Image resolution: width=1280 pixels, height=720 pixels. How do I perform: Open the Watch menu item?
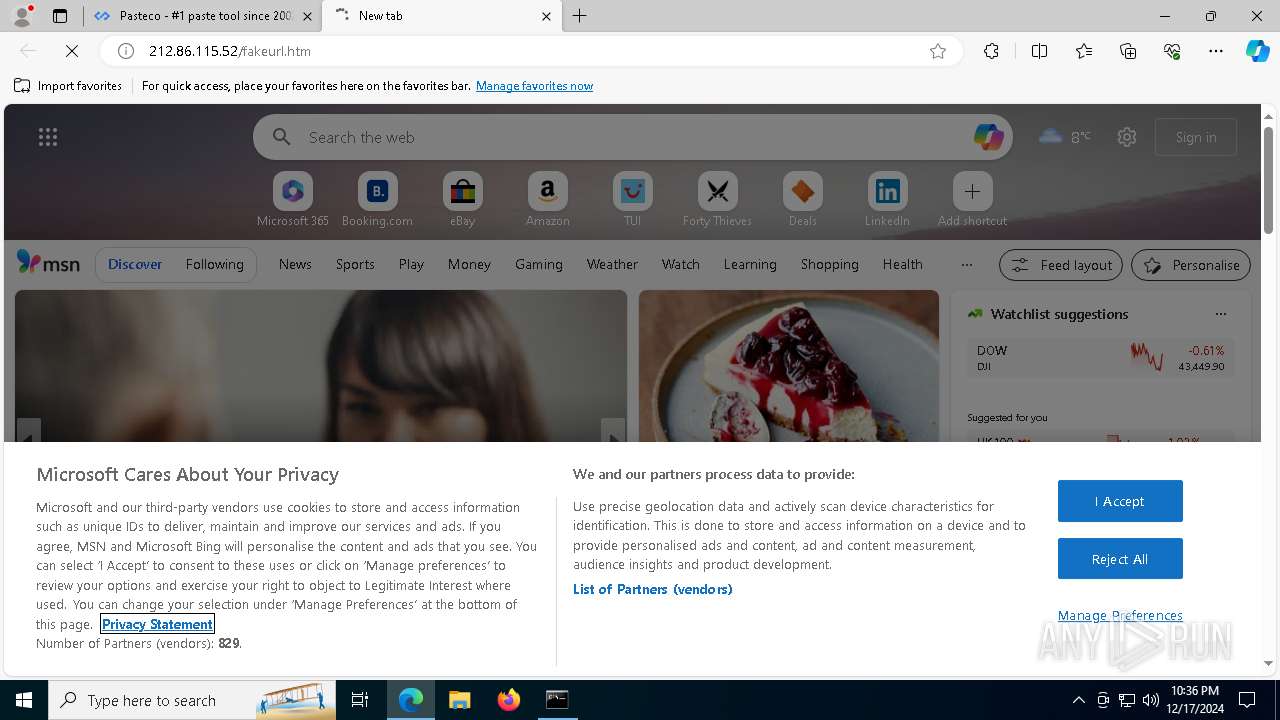pos(681,264)
